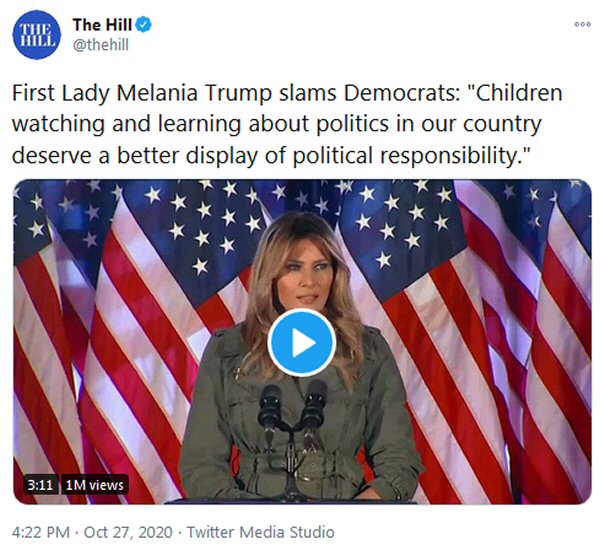The width and height of the screenshot is (600, 556).
Task: Open the tweet's more options menu
Action: coord(580,24)
